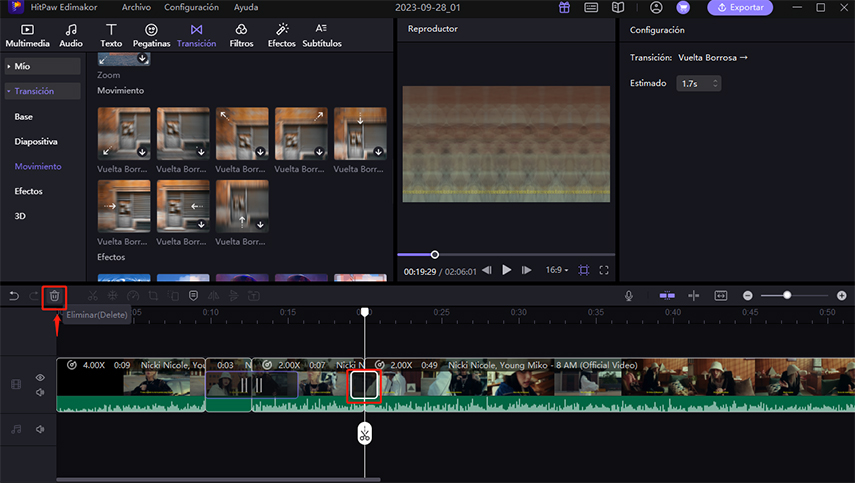
Task: Switch to the Pegatinas tab
Action: pos(152,36)
